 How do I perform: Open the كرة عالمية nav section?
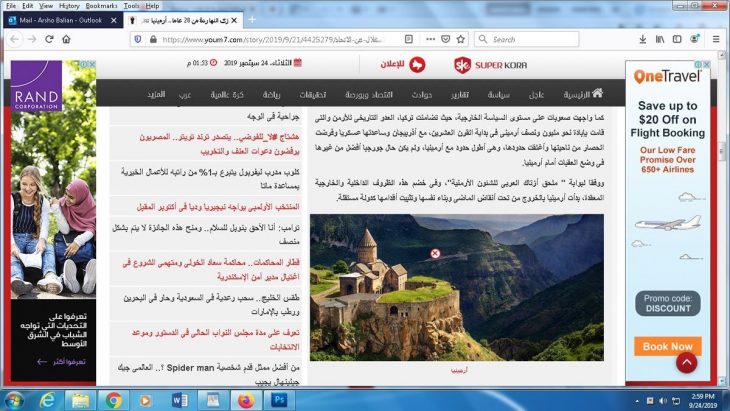click(227, 94)
